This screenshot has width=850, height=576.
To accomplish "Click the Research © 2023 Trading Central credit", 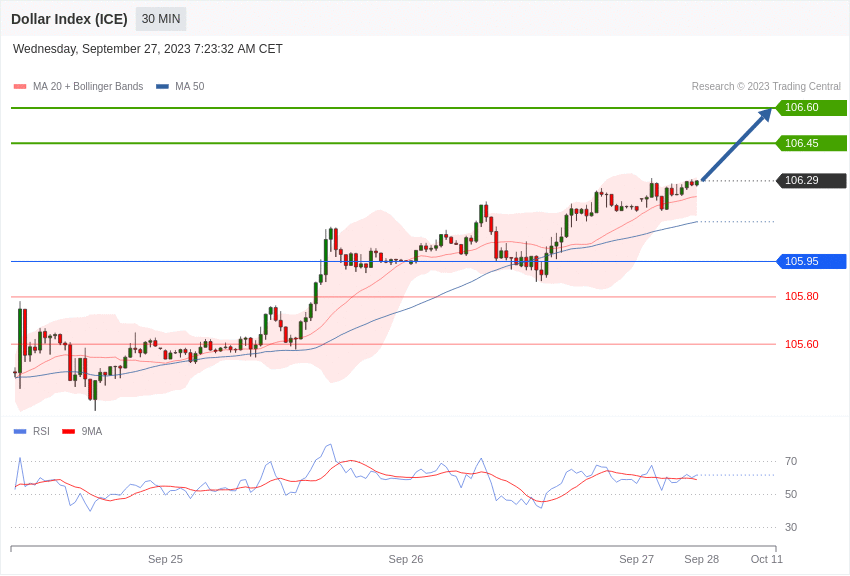I will coord(766,87).
